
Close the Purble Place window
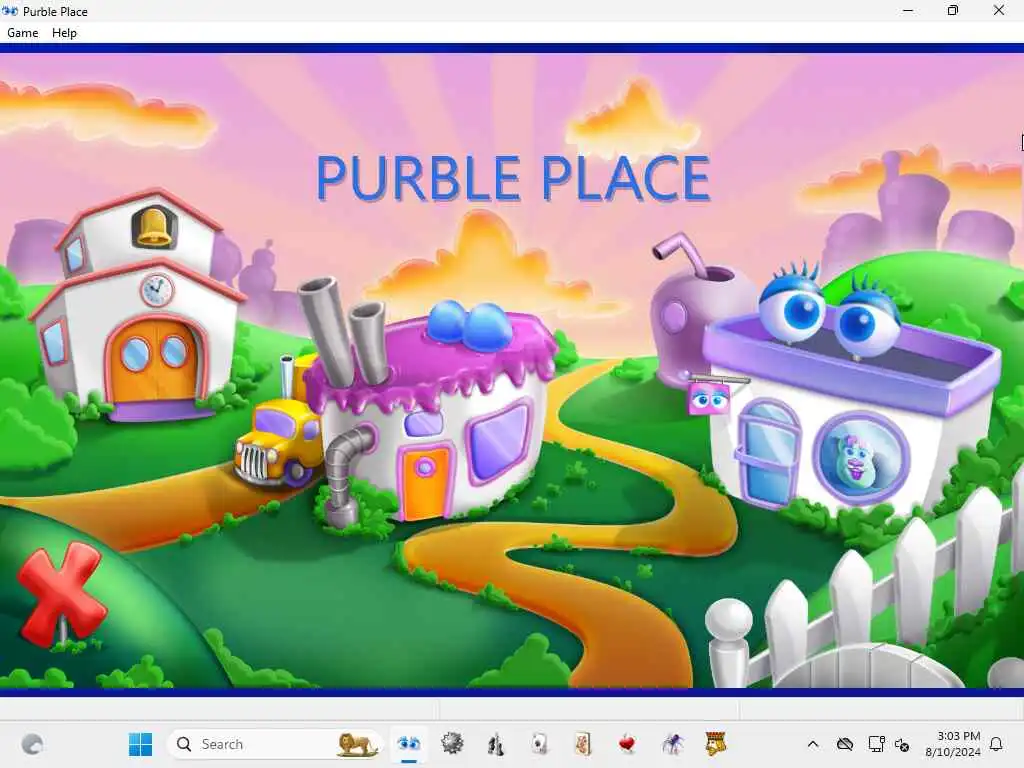coord(999,10)
